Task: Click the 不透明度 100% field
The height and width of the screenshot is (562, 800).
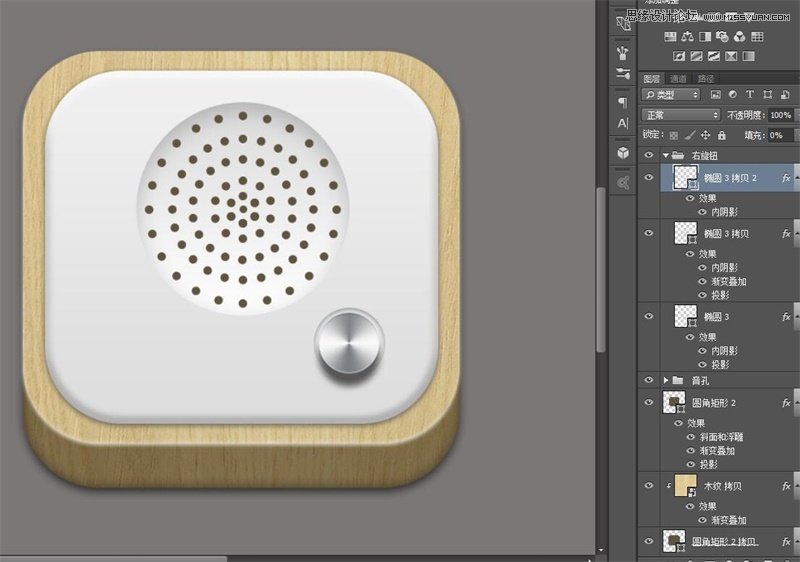Action: coord(781,115)
